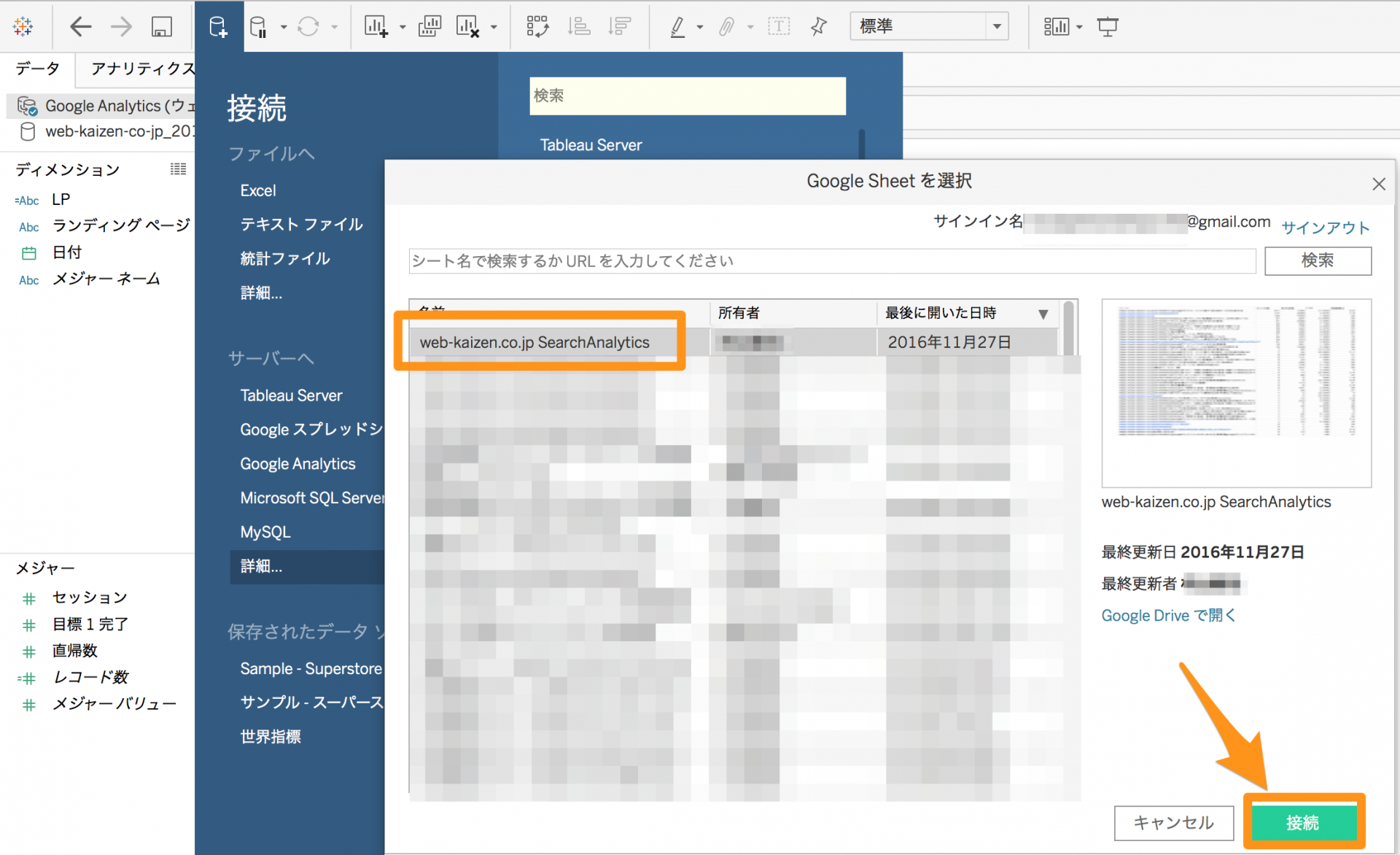Select web-kaizen.co.jp SearchAnalytics sheet
The image size is (1400, 855).
pyautogui.click(x=536, y=342)
